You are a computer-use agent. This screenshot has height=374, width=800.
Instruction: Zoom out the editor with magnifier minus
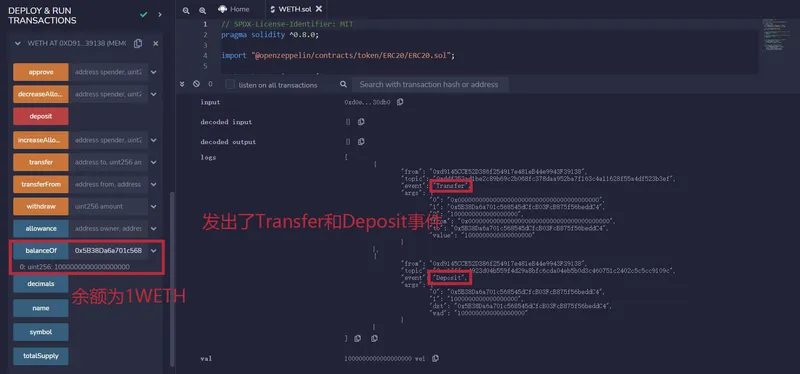click(186, 10)
